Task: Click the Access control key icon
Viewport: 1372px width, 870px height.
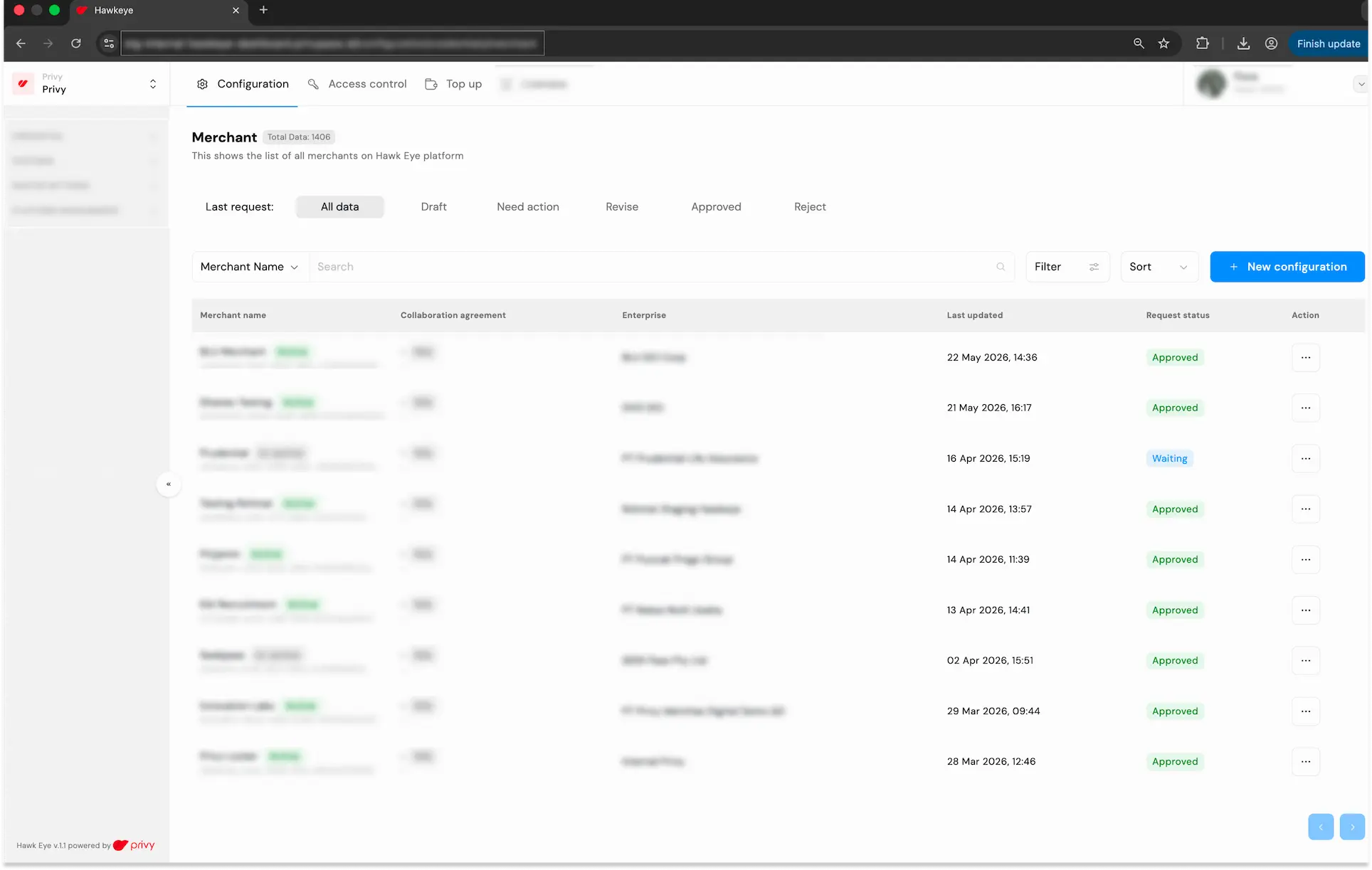Action: [313, 84]
